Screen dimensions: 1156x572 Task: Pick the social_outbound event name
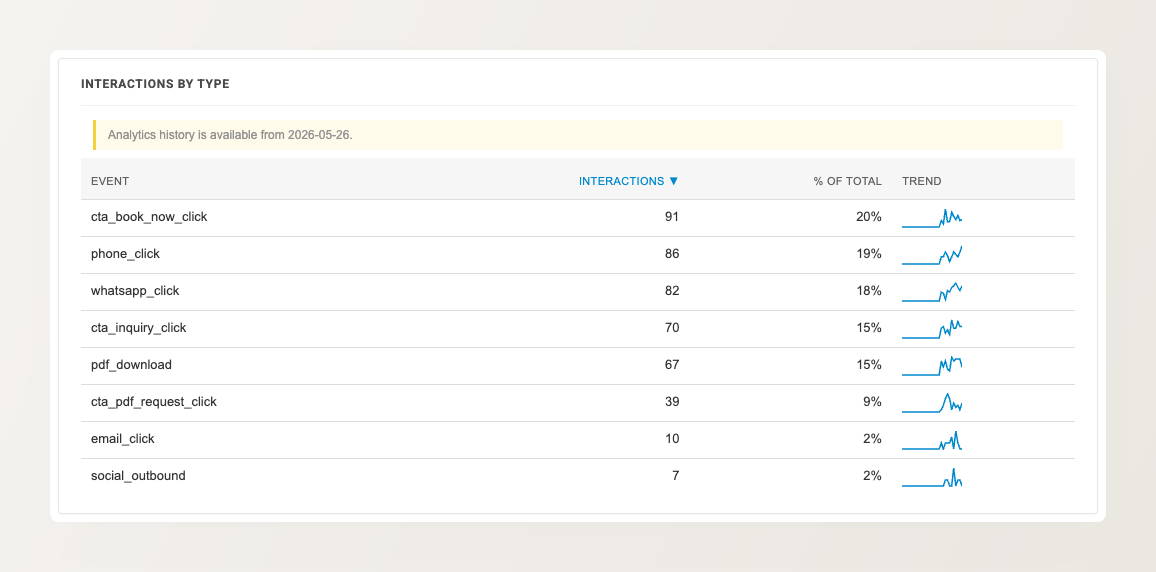[138, 475]
